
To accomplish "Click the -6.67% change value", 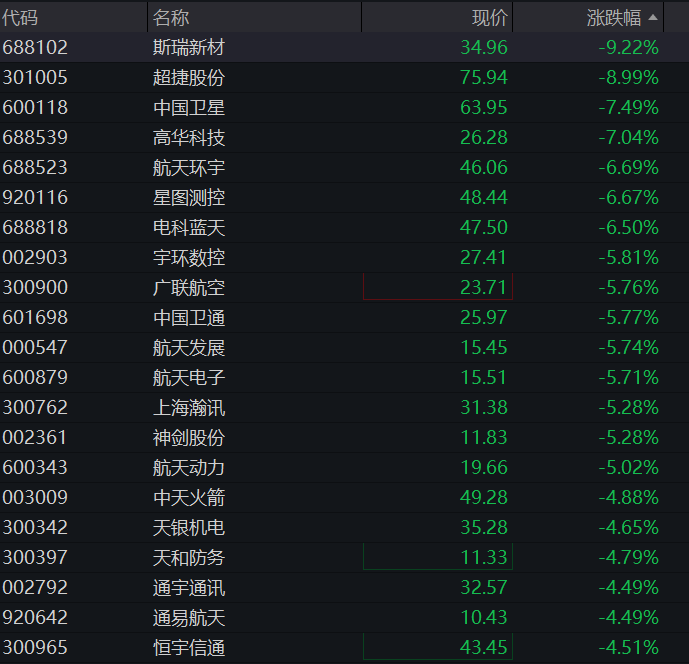I will click(629, 197).
